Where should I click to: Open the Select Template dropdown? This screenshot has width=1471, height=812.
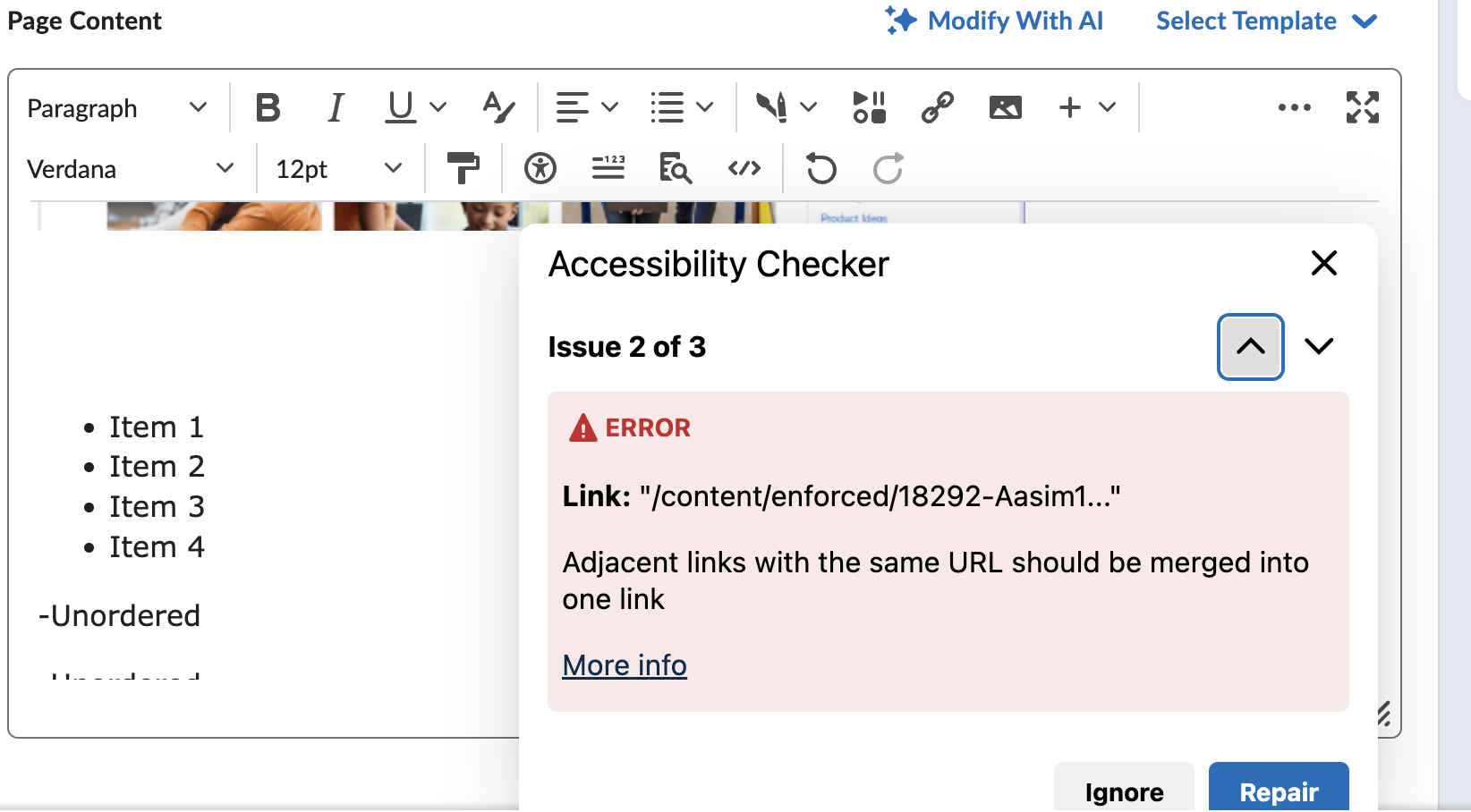1266,21
